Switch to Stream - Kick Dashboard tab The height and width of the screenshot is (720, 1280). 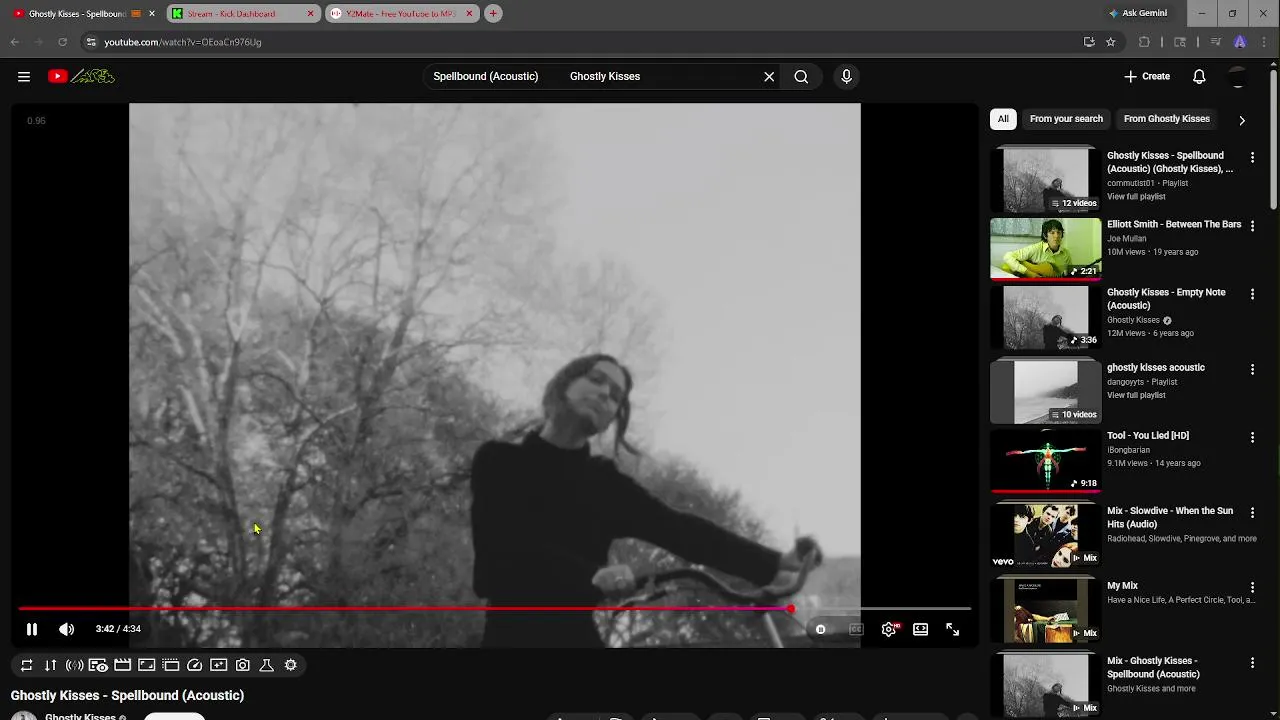(243, 13)
